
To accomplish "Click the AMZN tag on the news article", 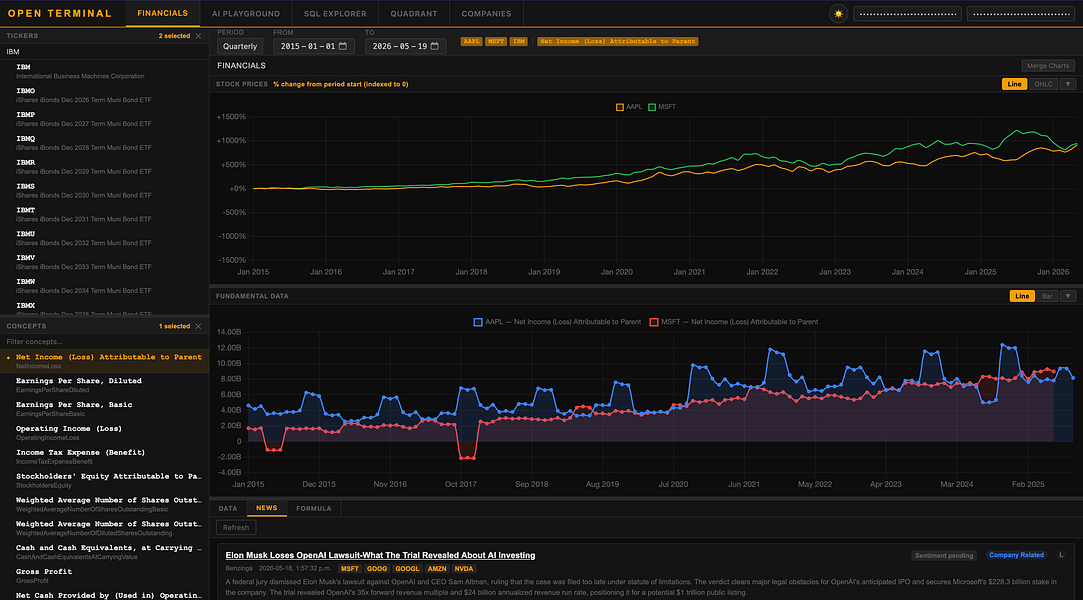I will (x=437, y=569).
